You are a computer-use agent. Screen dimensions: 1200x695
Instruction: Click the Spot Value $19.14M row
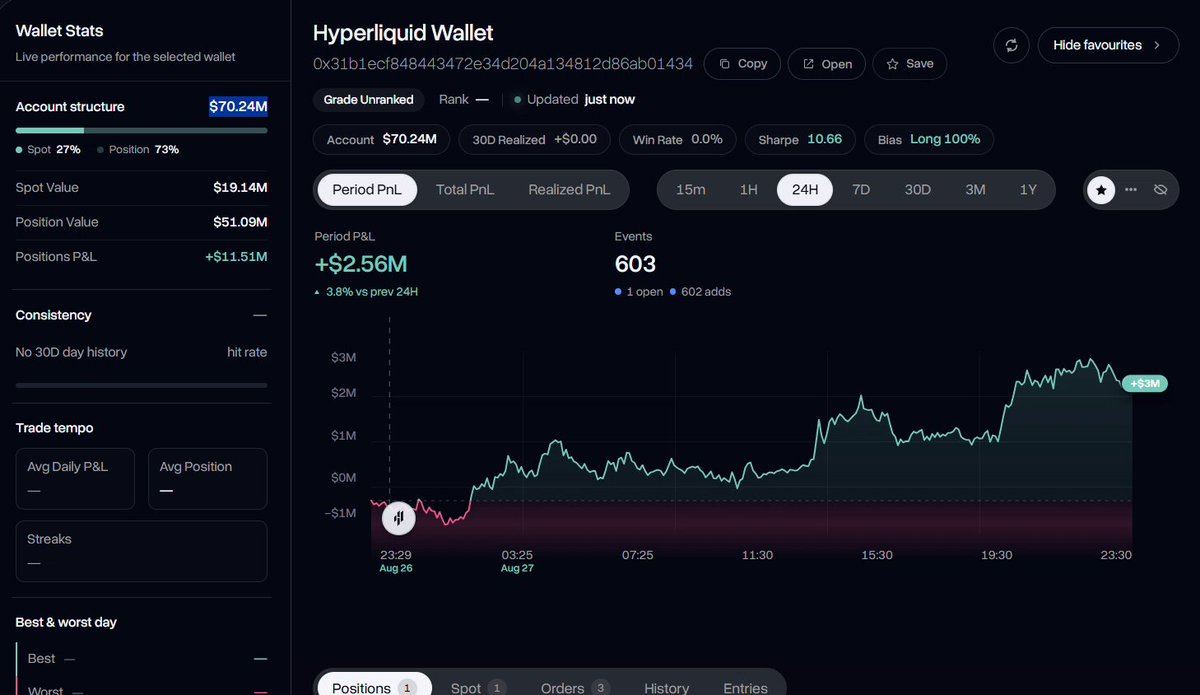pyautogui.click(x=141, y=187)
